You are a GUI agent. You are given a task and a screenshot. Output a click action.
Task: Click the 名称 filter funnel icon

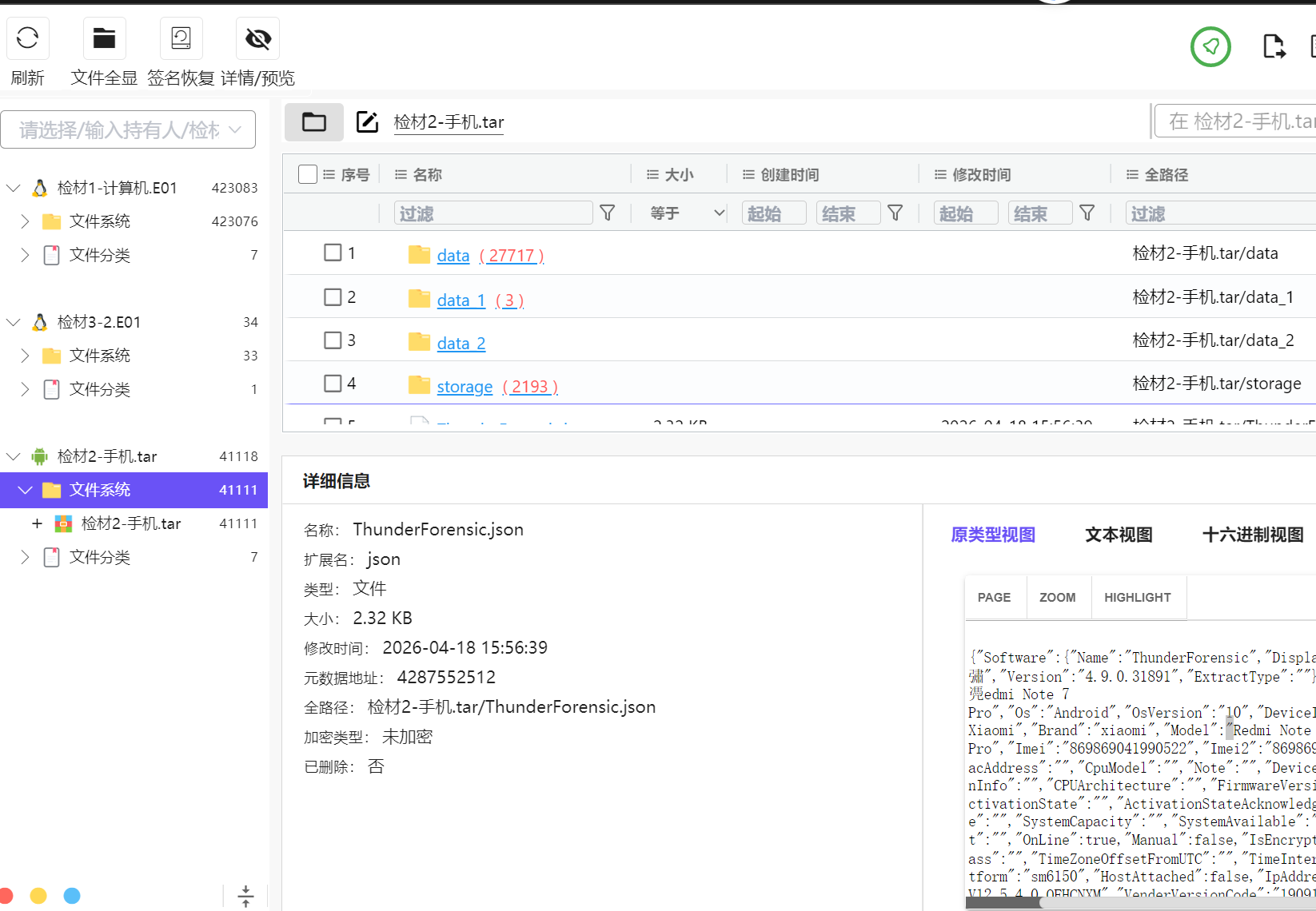tap(608, 213)
